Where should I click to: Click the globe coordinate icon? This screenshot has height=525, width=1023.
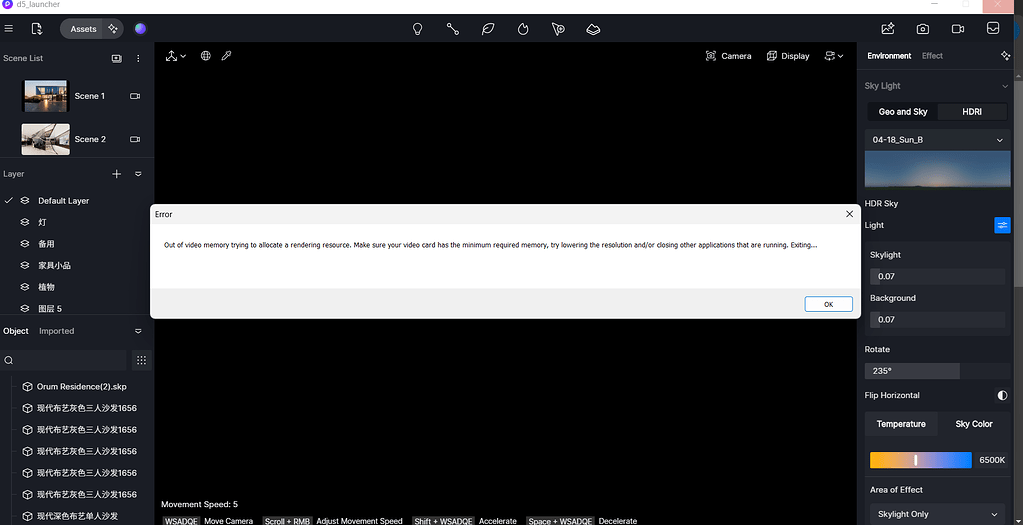[x=206, y=56]
